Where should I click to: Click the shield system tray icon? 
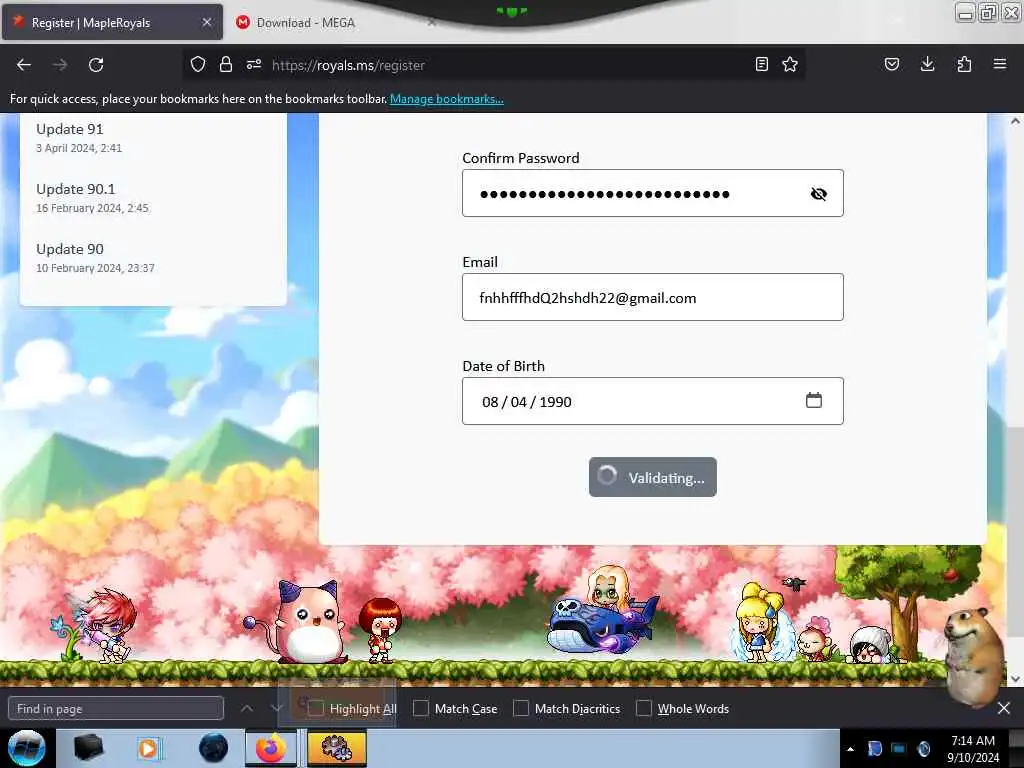click(874, 748)
